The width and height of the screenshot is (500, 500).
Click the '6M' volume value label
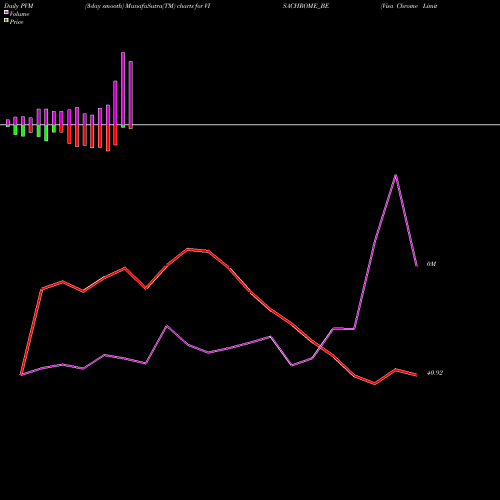pyautogui.click(x=431, y=264)
